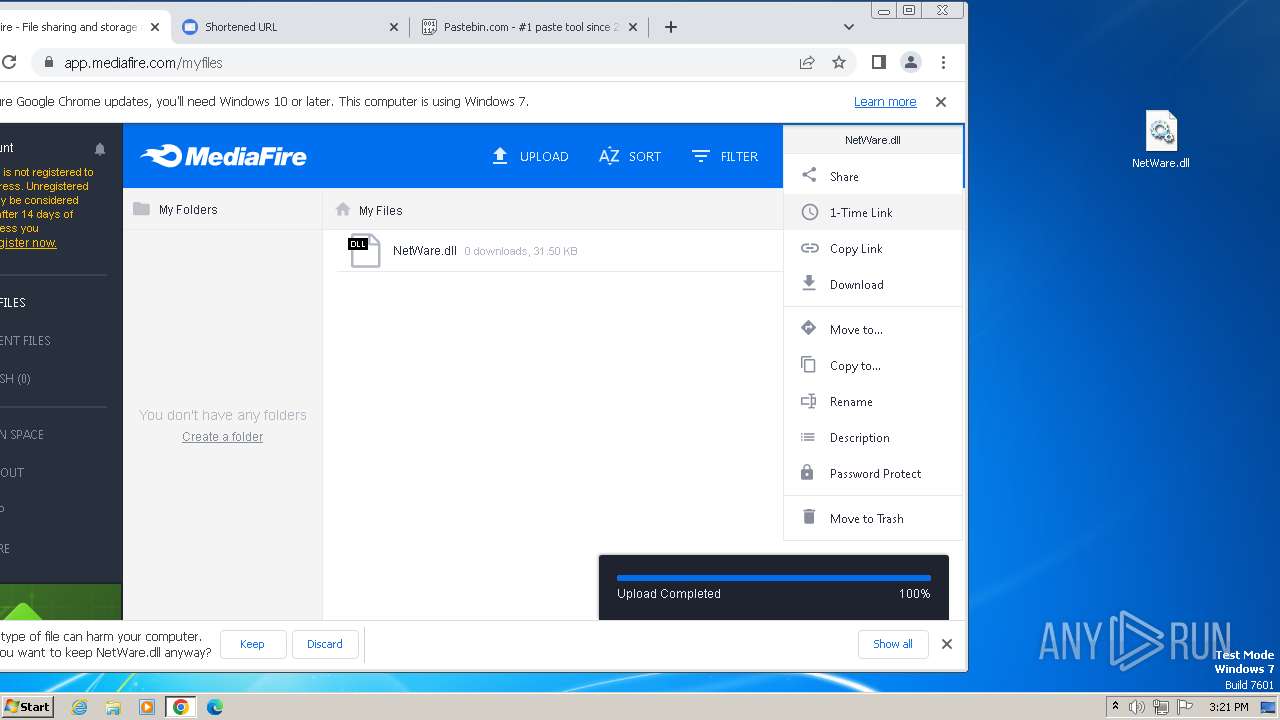1280x720 pixels.
Task: Open the Chrome profile avatar
Action: 911,62
